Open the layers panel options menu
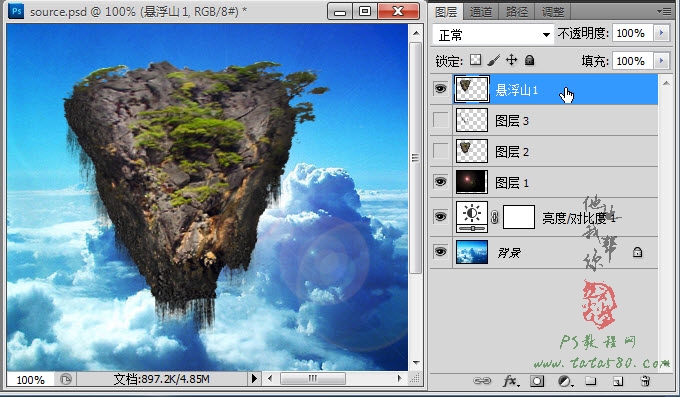The width and height of the screenshot is (680, 397). click(664, 11)
